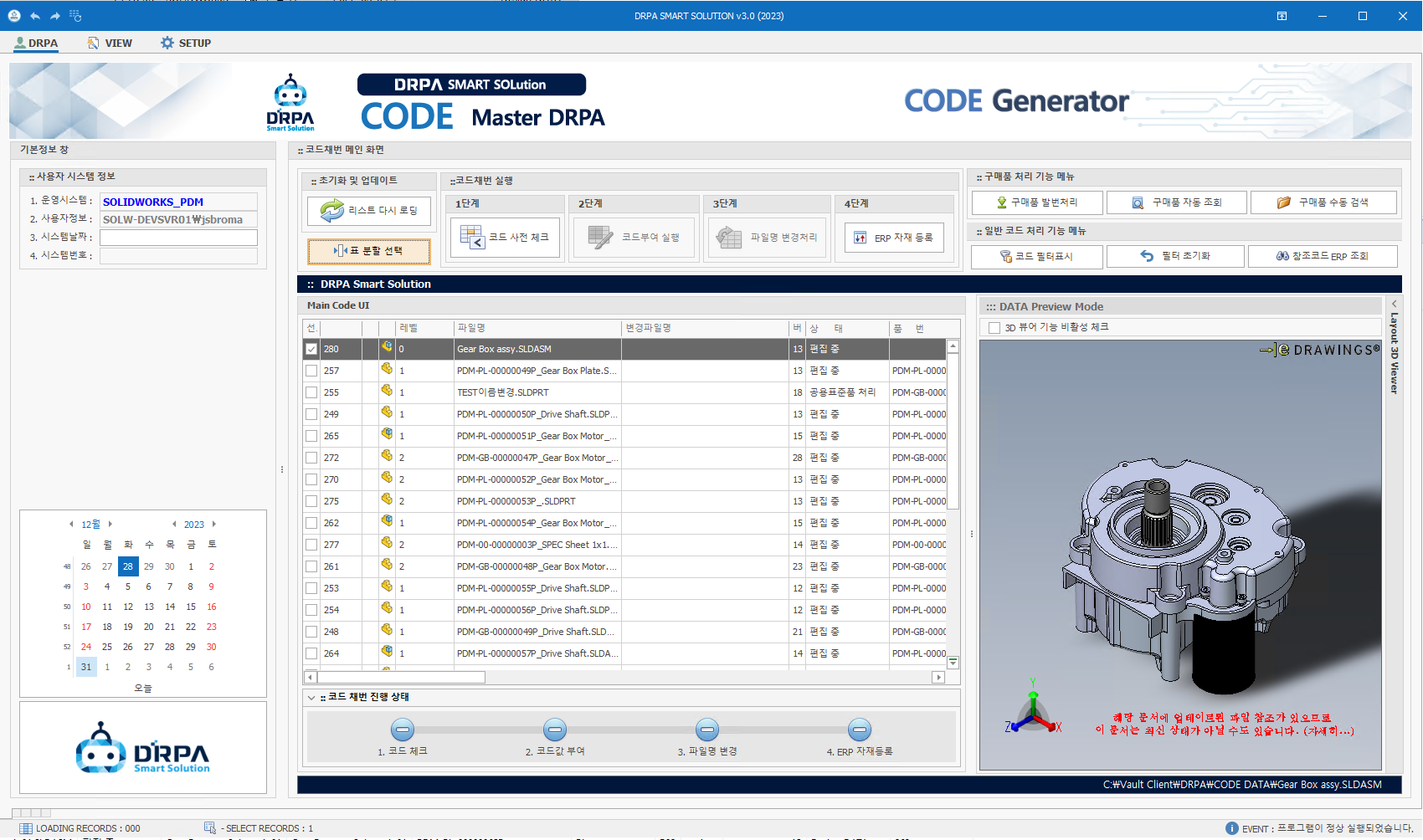Click part icon in row 249
1423x840 pixels.
pyautogui.click(x=387, y=412)
